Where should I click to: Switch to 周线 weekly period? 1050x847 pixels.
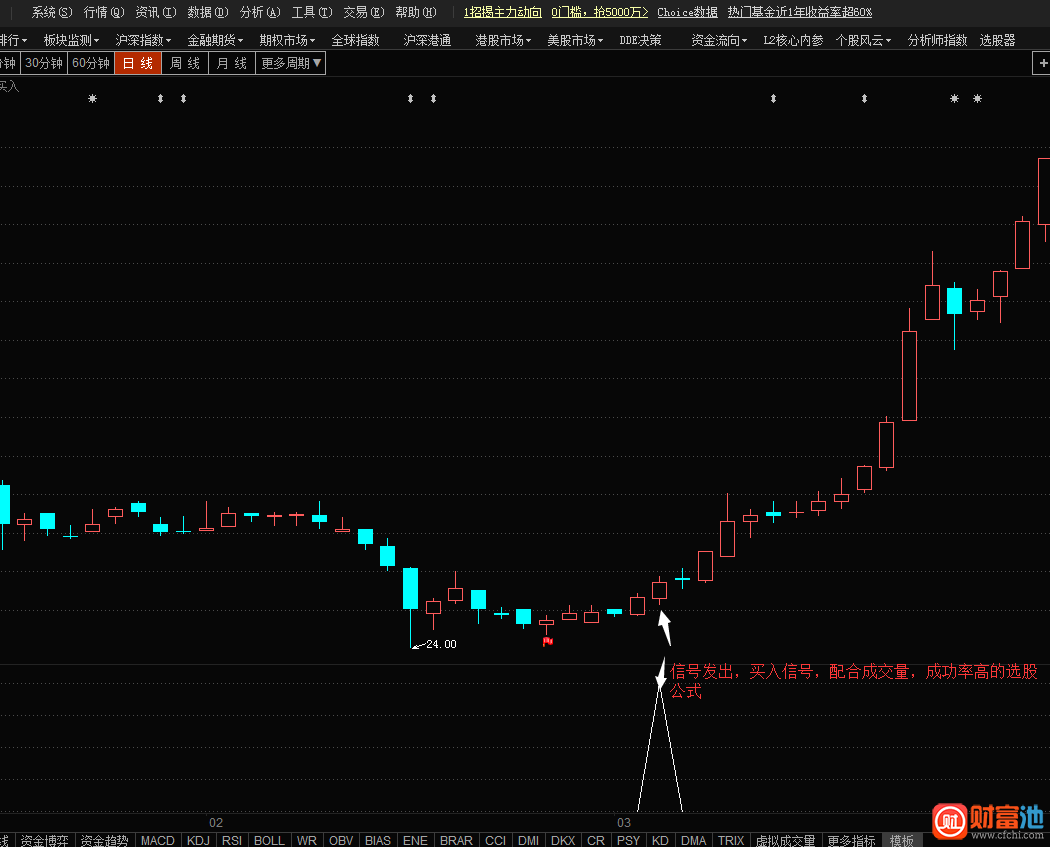tap(185, 63)
